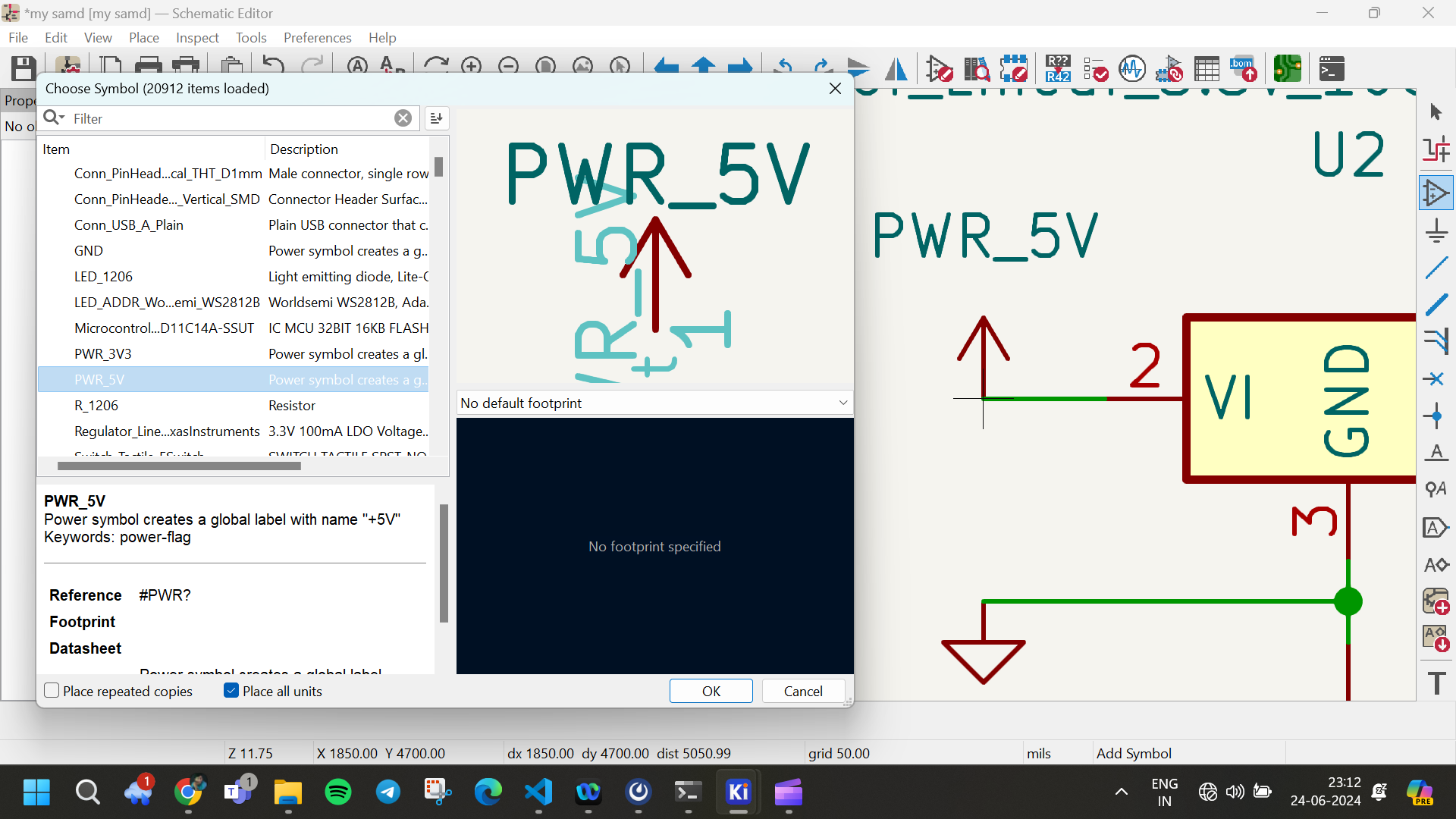The width and height of the screenshot is (1456, 819).
Task: Click the sort symbols button
Action: coord(436,118)
